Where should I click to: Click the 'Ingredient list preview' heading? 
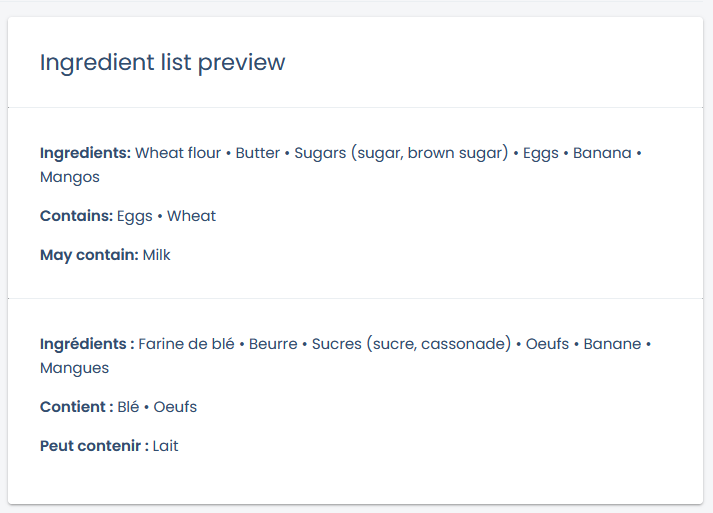[x=162, y=63]
